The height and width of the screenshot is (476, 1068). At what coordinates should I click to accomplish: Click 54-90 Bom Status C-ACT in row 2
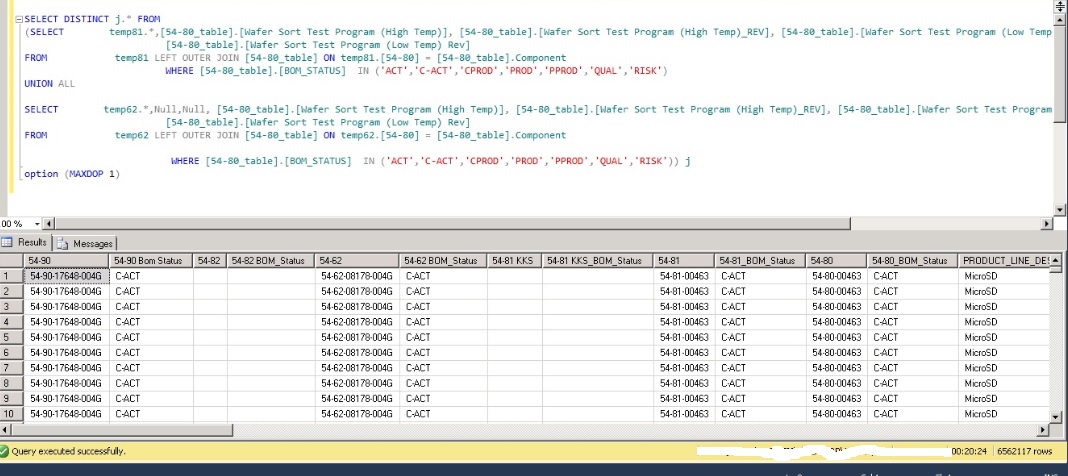pyautogui.click(x=151, y=291)
